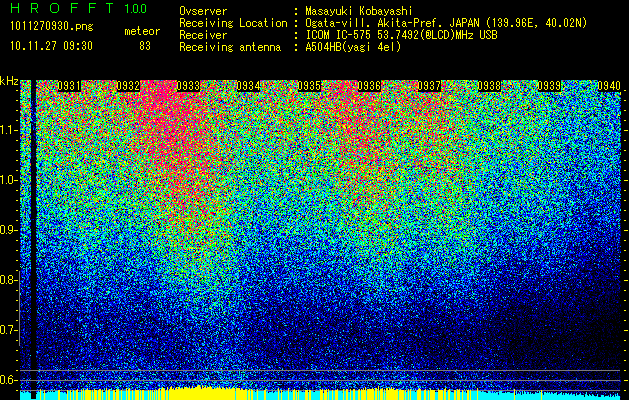Click the meteor count value 83

tap(145, 46)
